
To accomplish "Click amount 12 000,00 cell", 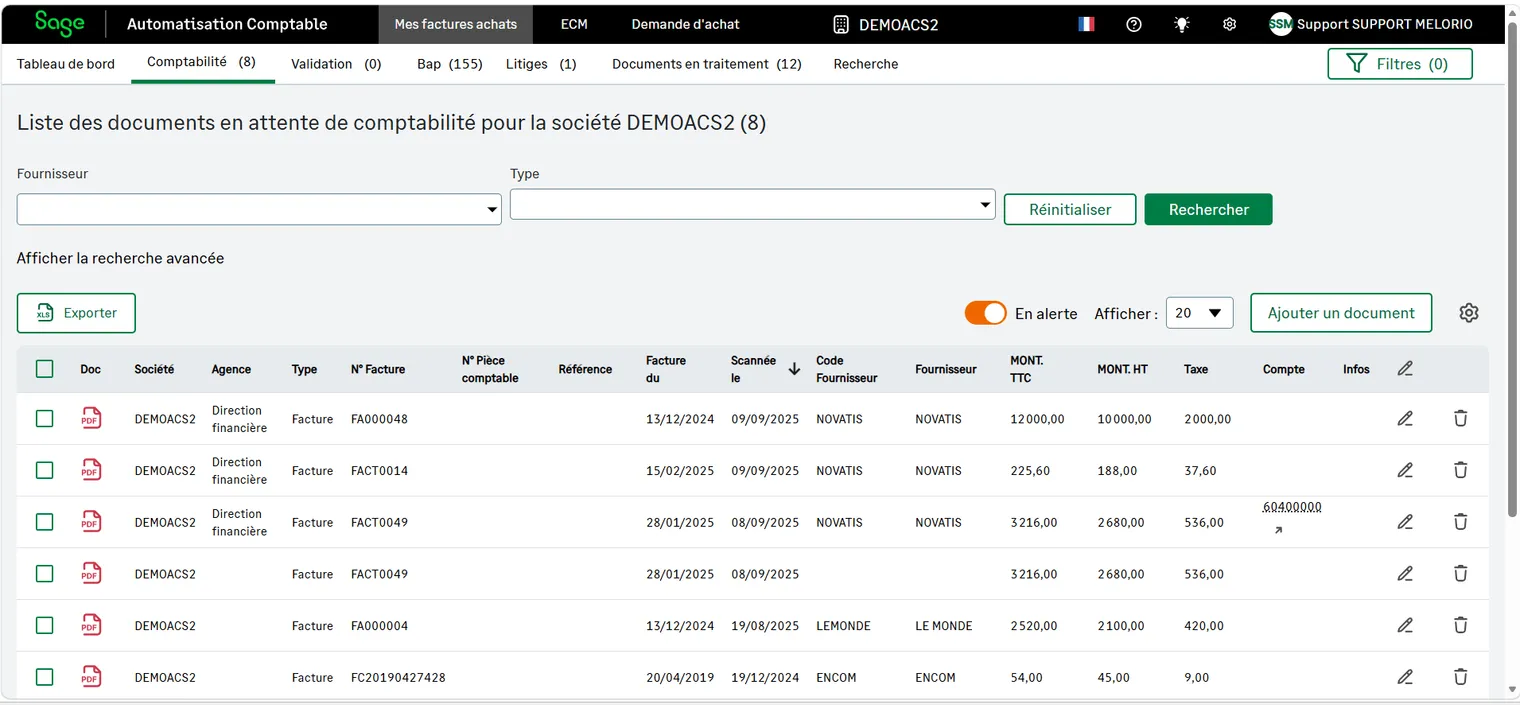I will coord(1037,419).
